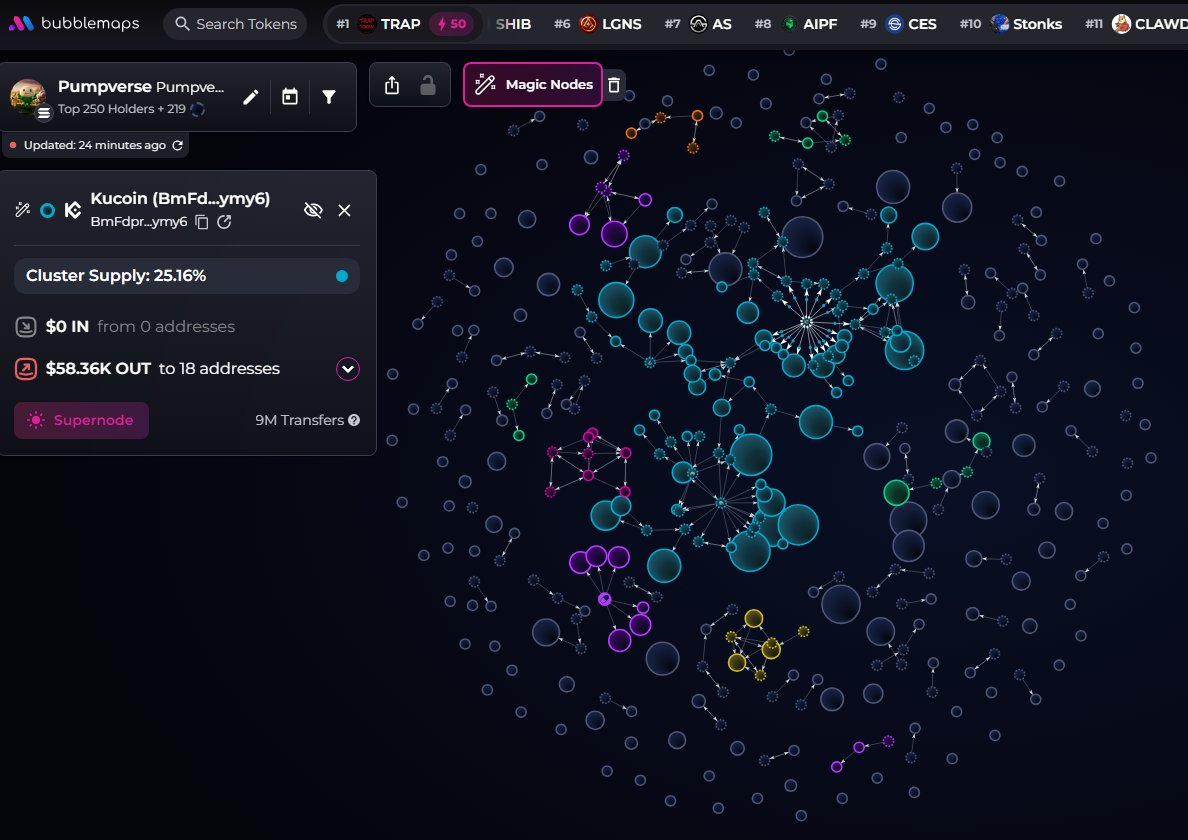
Task: Open address in external explorer
Action: 224,222
